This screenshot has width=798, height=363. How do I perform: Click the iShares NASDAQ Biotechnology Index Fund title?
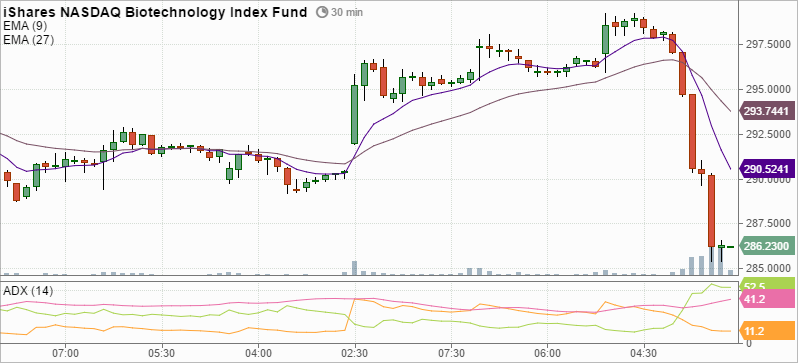click(155, 12)
